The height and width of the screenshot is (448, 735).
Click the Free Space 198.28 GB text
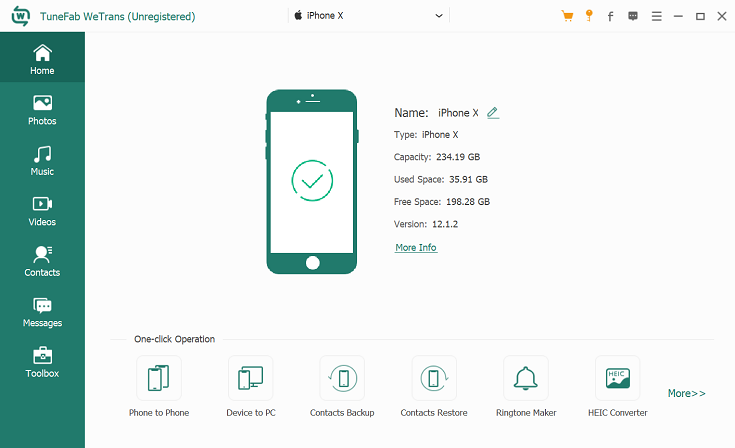pyautogui.click(x=442, y=202)
